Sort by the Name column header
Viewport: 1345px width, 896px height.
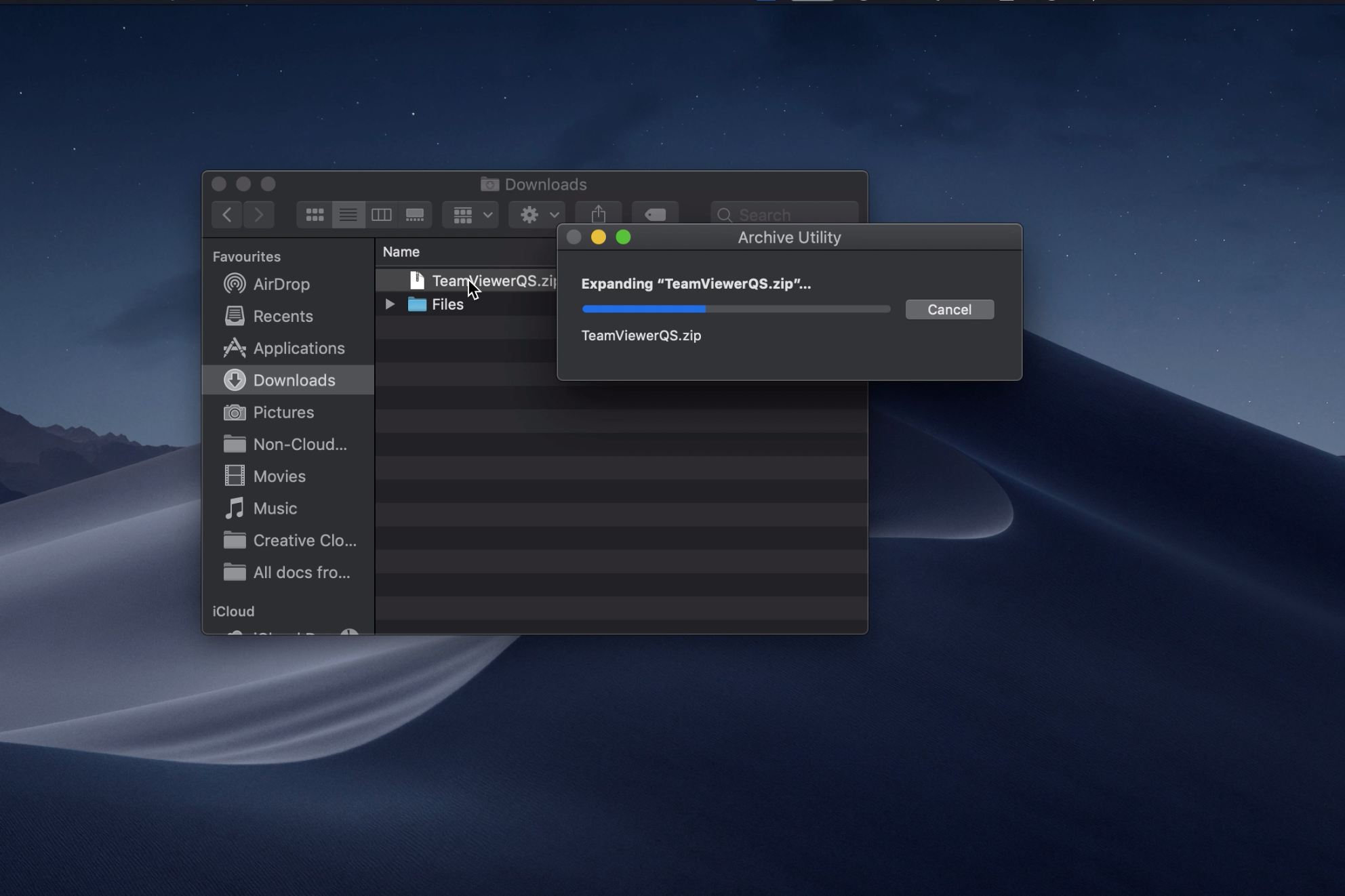click(x=401, y=252)
